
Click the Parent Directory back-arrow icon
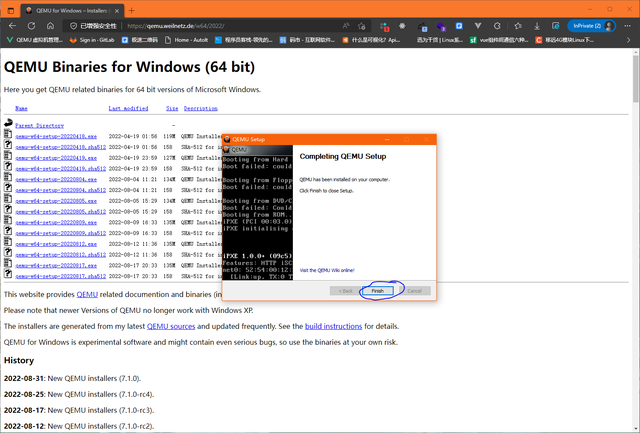pyautogui.click(x=8, y=122)
